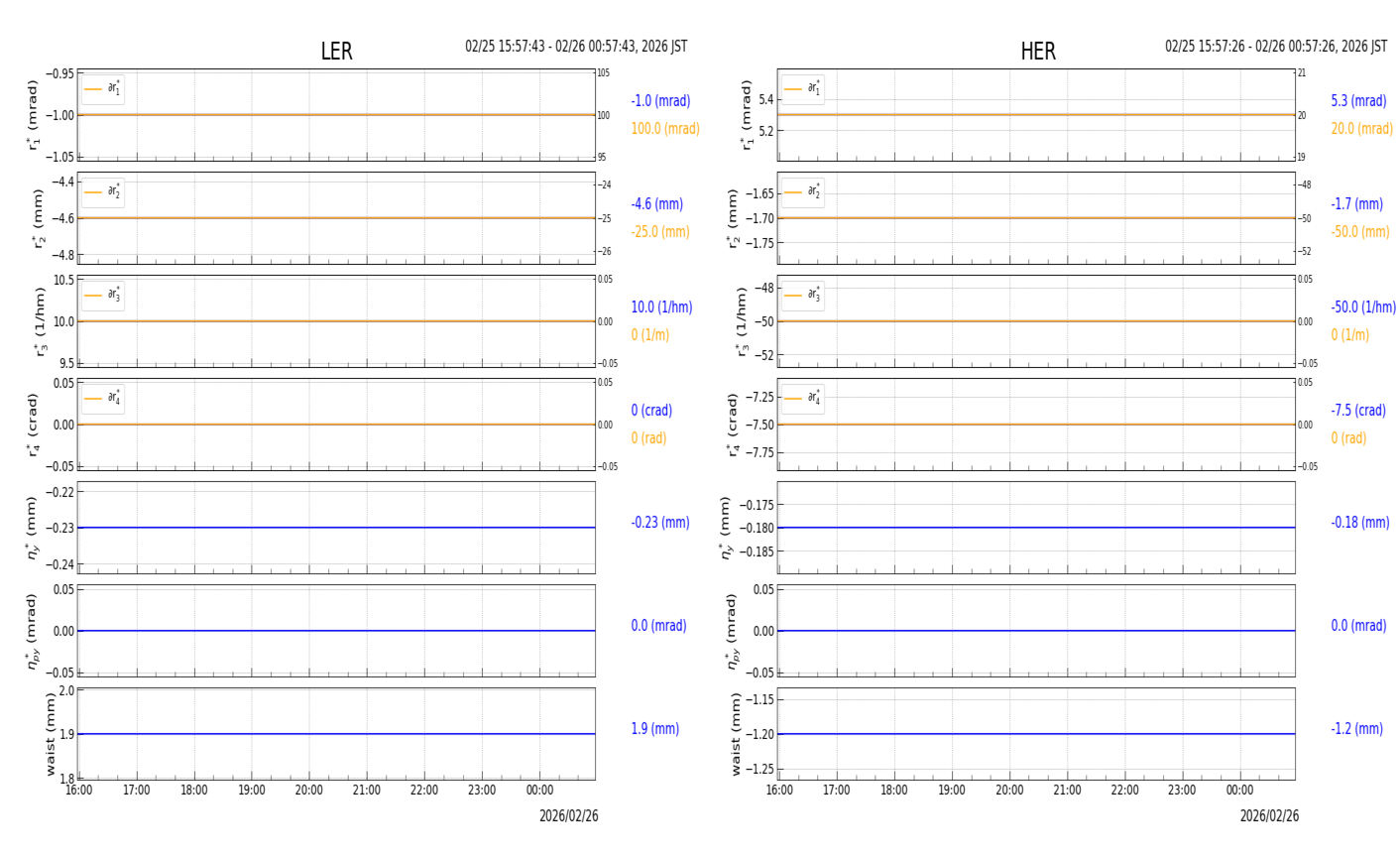Click the HER ηpy* (mrad) axis label
Viewport: 1400px width, 857px height.
733,631
